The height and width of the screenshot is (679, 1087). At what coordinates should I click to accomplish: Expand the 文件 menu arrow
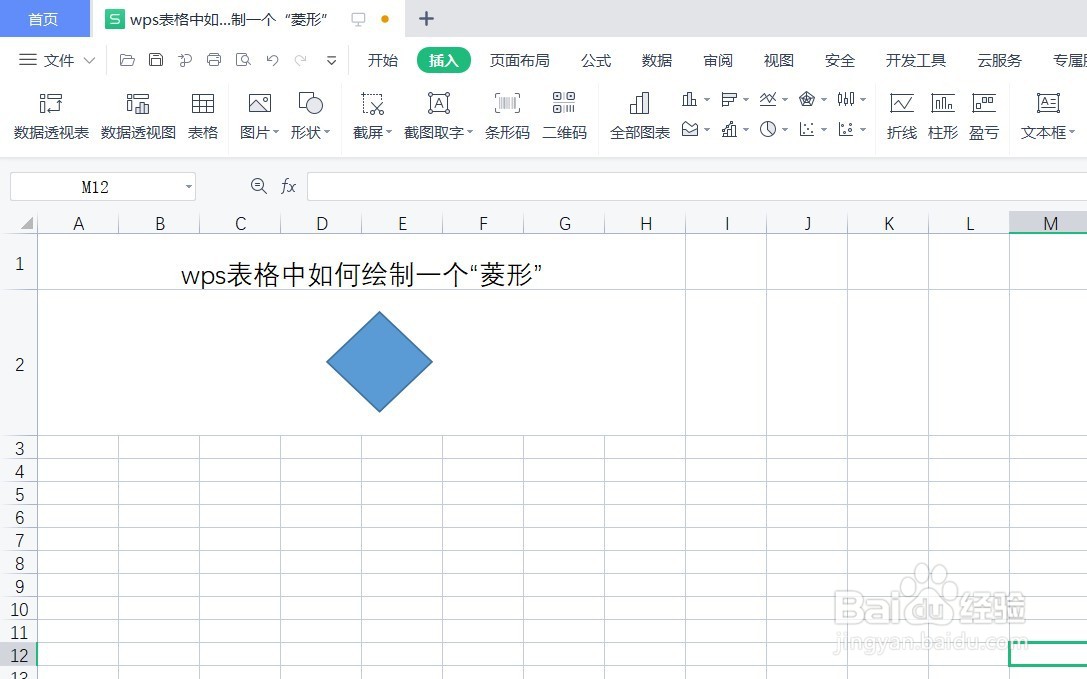pyautogui.click(x=89, y=60)
